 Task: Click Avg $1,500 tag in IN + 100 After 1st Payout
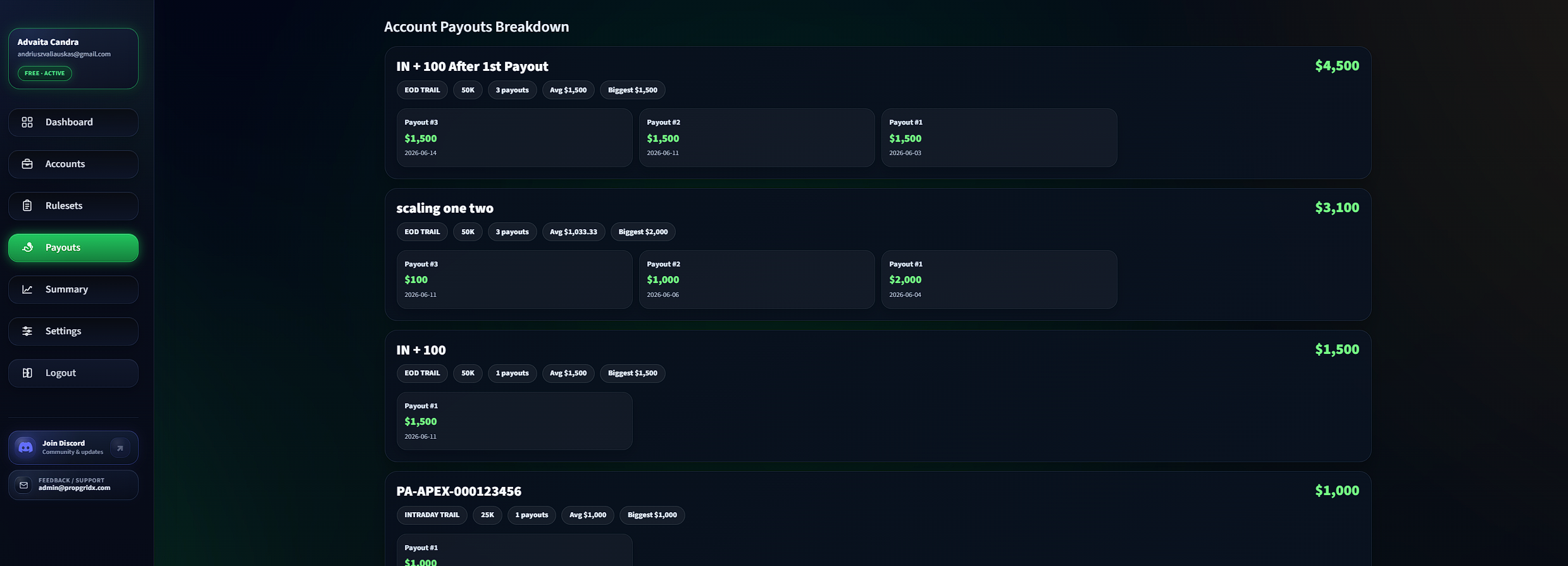point(568,90)
